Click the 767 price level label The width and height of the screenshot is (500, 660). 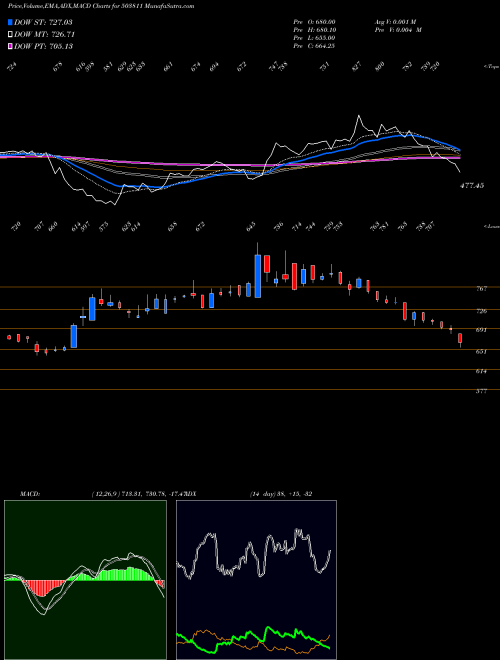tap(481, 288)
